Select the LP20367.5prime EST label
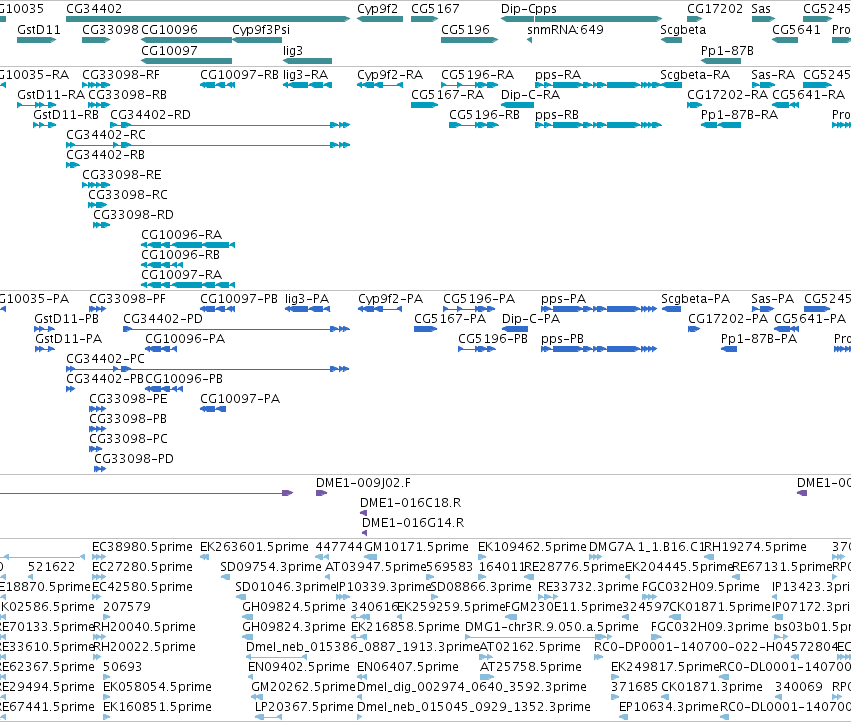The height and width of the screenshot is (722, 851). point(304,707)
